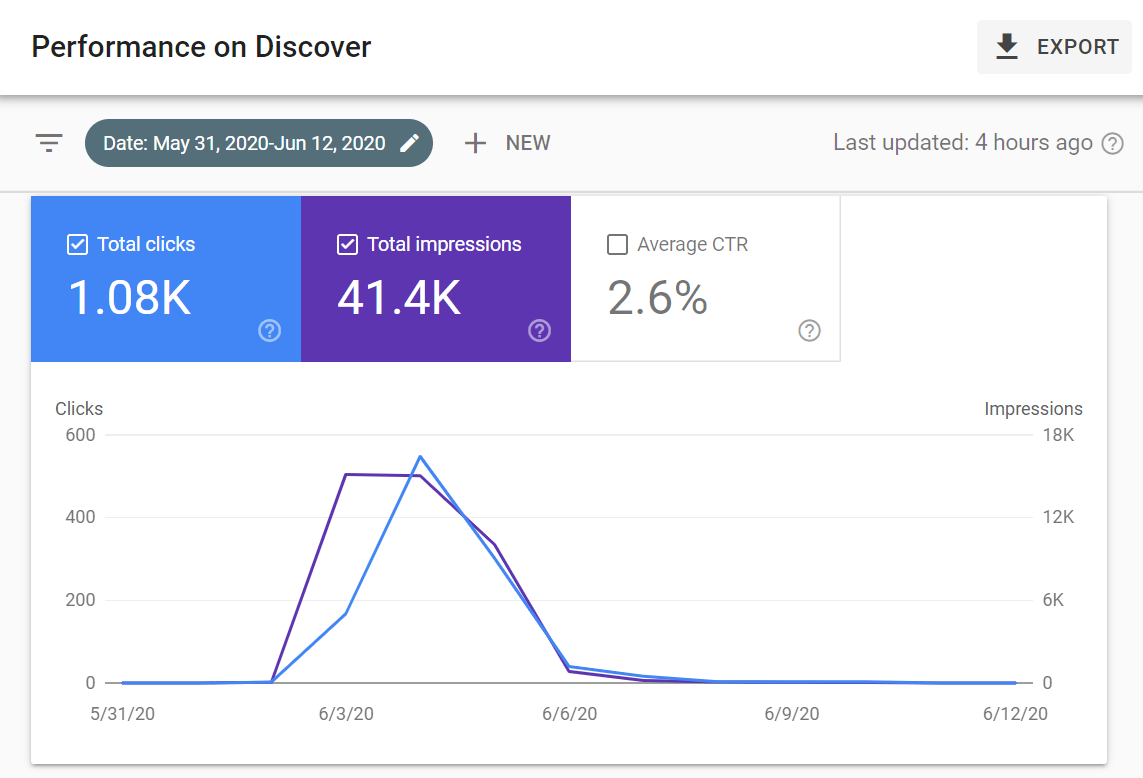
Task: Click the 6/6/20 date label
Action: pyautogui.click(x=569, y=714)
